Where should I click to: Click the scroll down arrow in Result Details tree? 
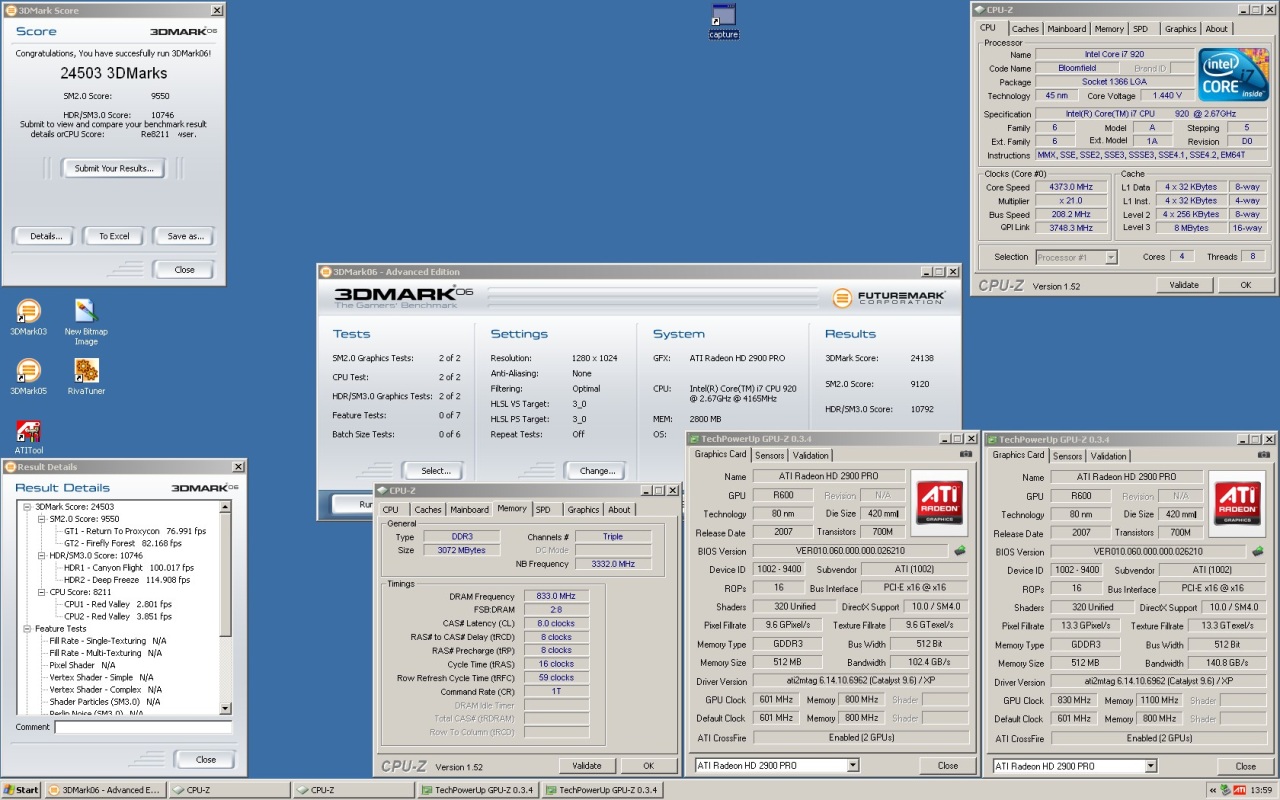click(225, 709)
